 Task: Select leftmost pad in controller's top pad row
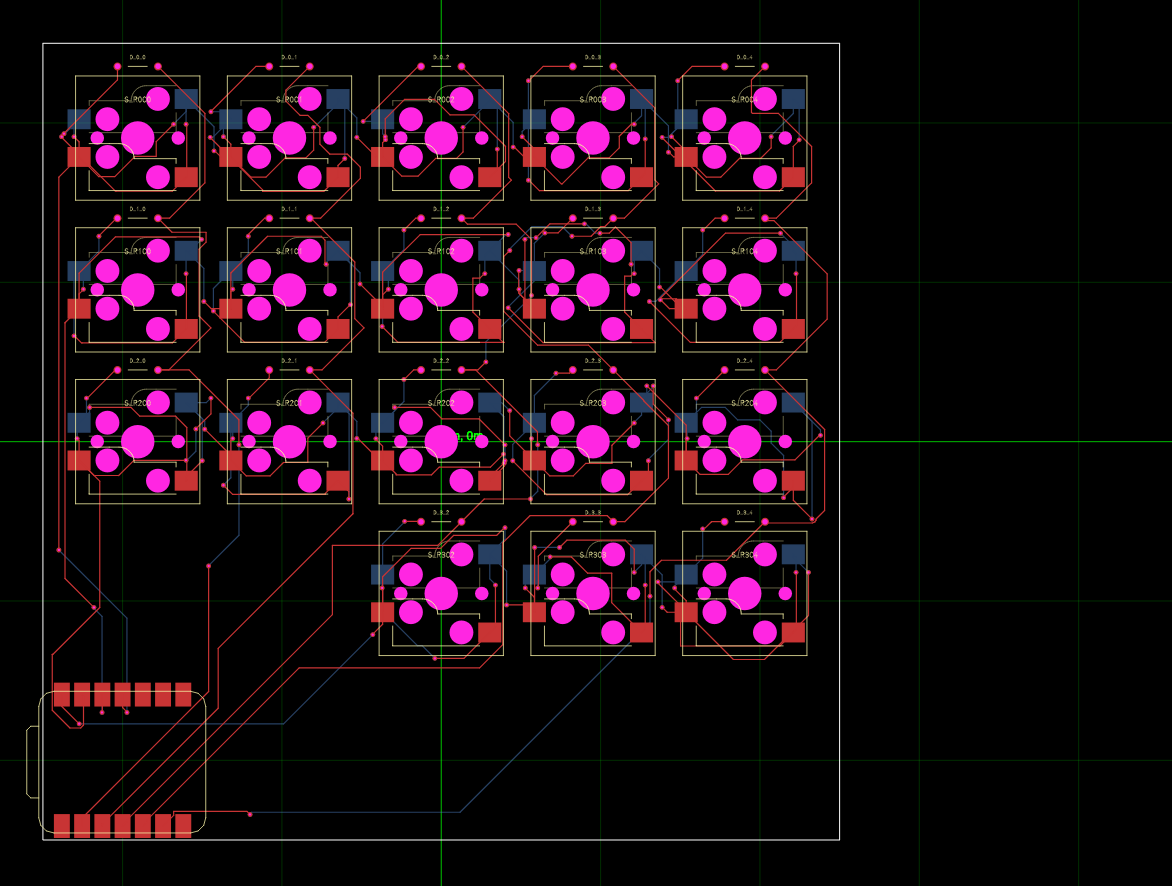tap(62, 695)
